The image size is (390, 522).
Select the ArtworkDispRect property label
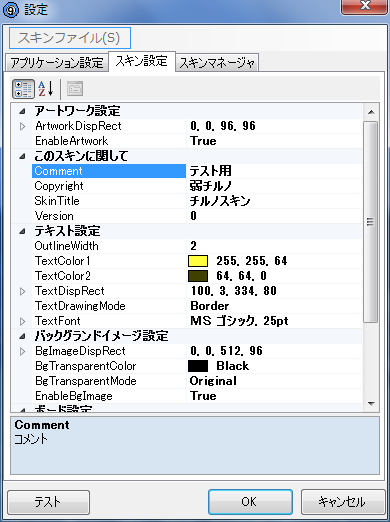pos(78,126)
